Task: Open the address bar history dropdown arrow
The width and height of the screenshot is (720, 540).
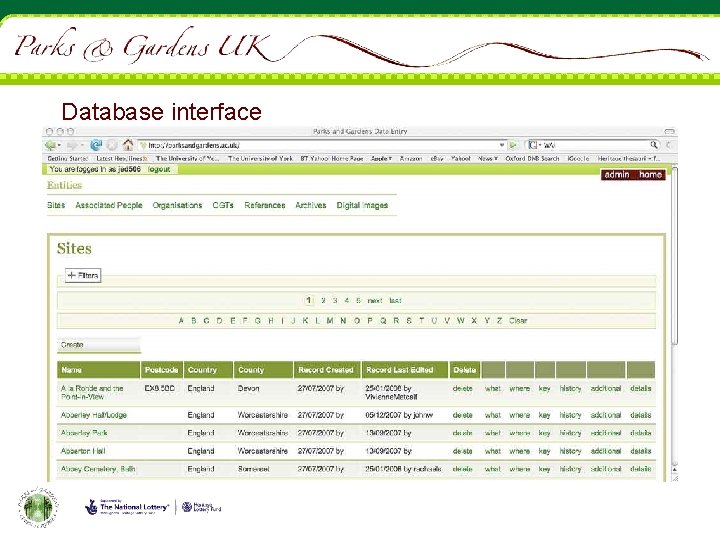Action: tap(502, 145)
